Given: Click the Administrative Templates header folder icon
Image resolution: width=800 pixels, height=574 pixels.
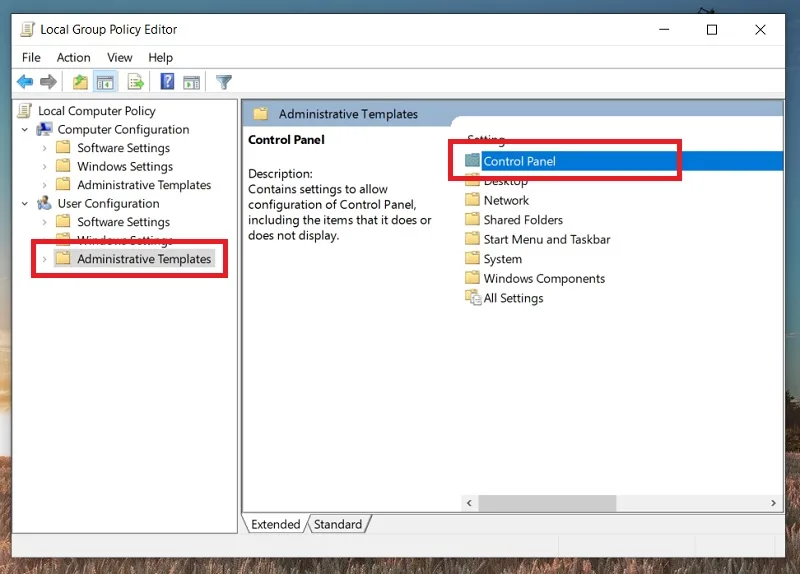Looking at the screenshot, I should [261, 113].
